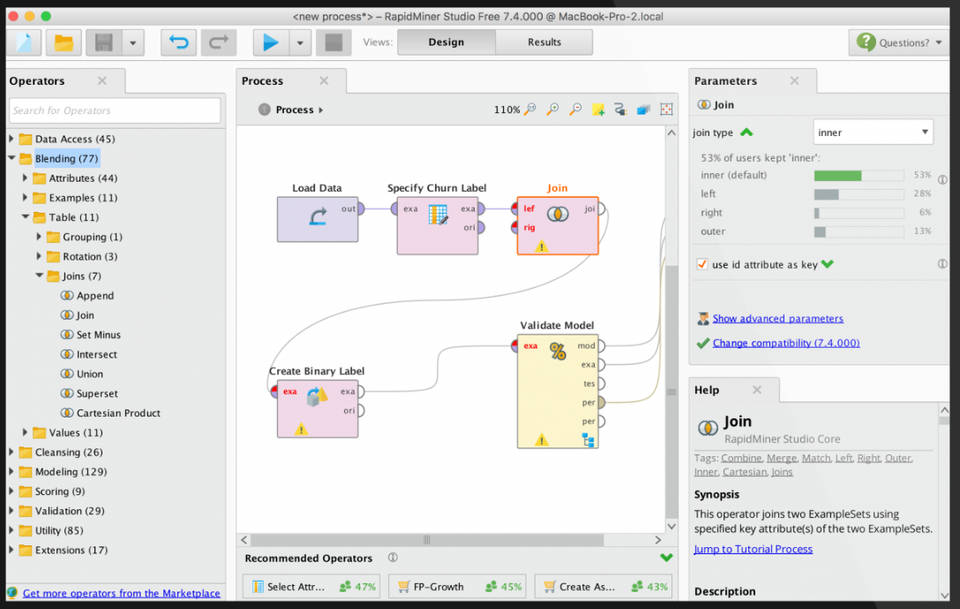This screenshot has height=609, width=960.
Task: Click the Save process disk icon
Action: 103,42
